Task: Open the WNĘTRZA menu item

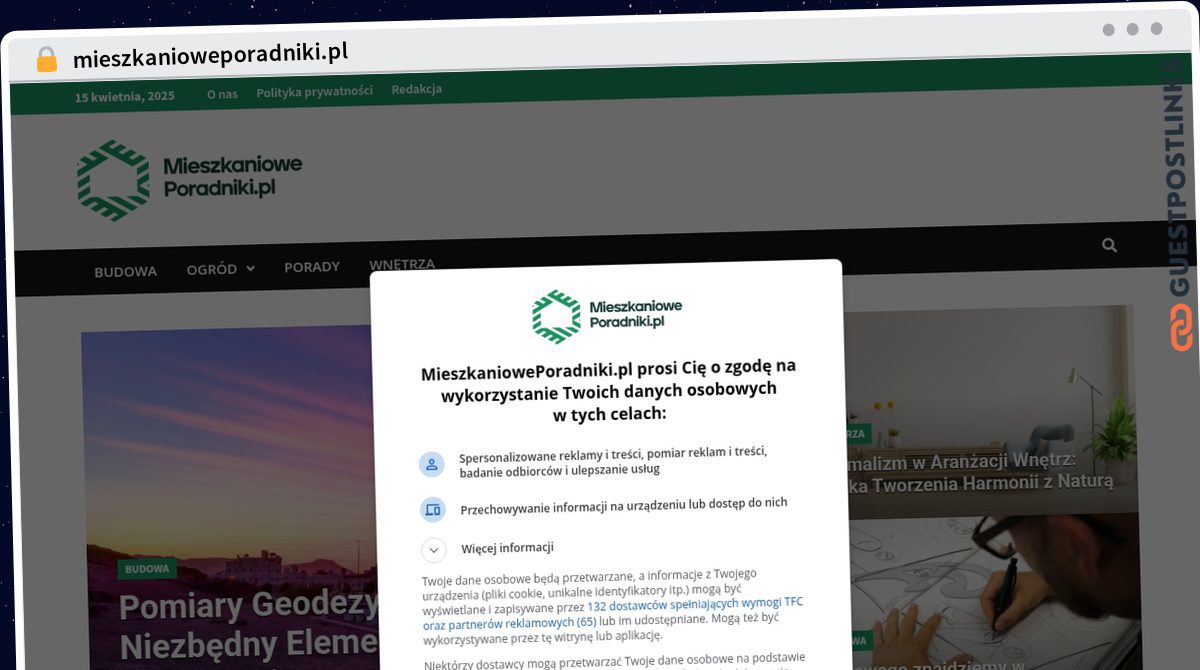Action: tap(402, 264)
